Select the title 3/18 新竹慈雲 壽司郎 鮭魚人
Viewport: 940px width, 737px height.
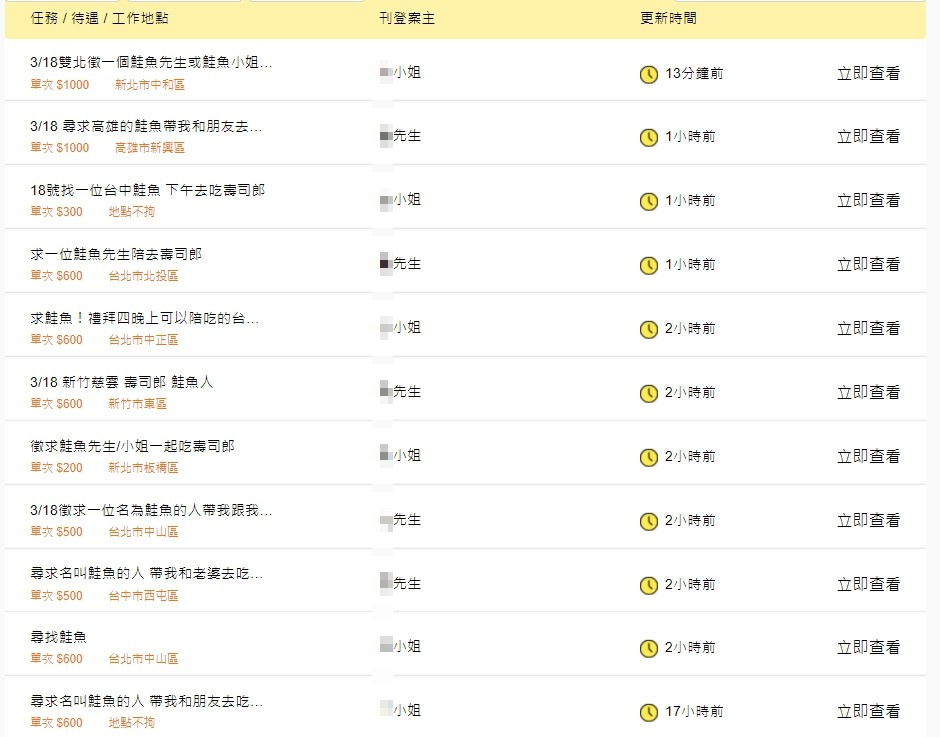point(122,382)
